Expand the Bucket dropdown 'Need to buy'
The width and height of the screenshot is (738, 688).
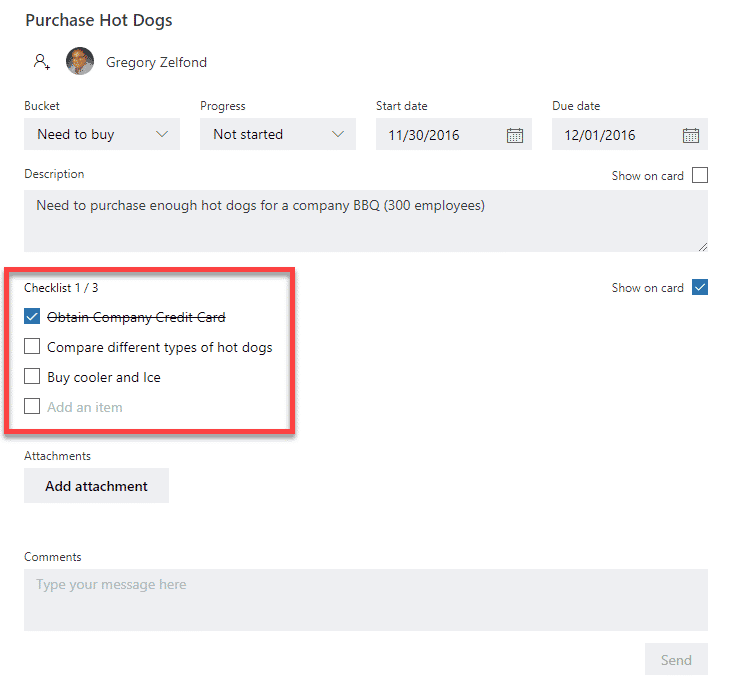point(102,134)
